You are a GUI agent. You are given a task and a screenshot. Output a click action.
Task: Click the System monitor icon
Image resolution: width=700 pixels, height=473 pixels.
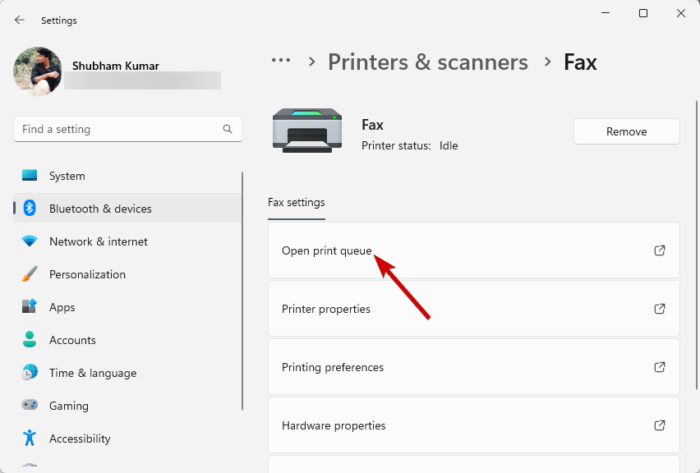click(29, 175)
